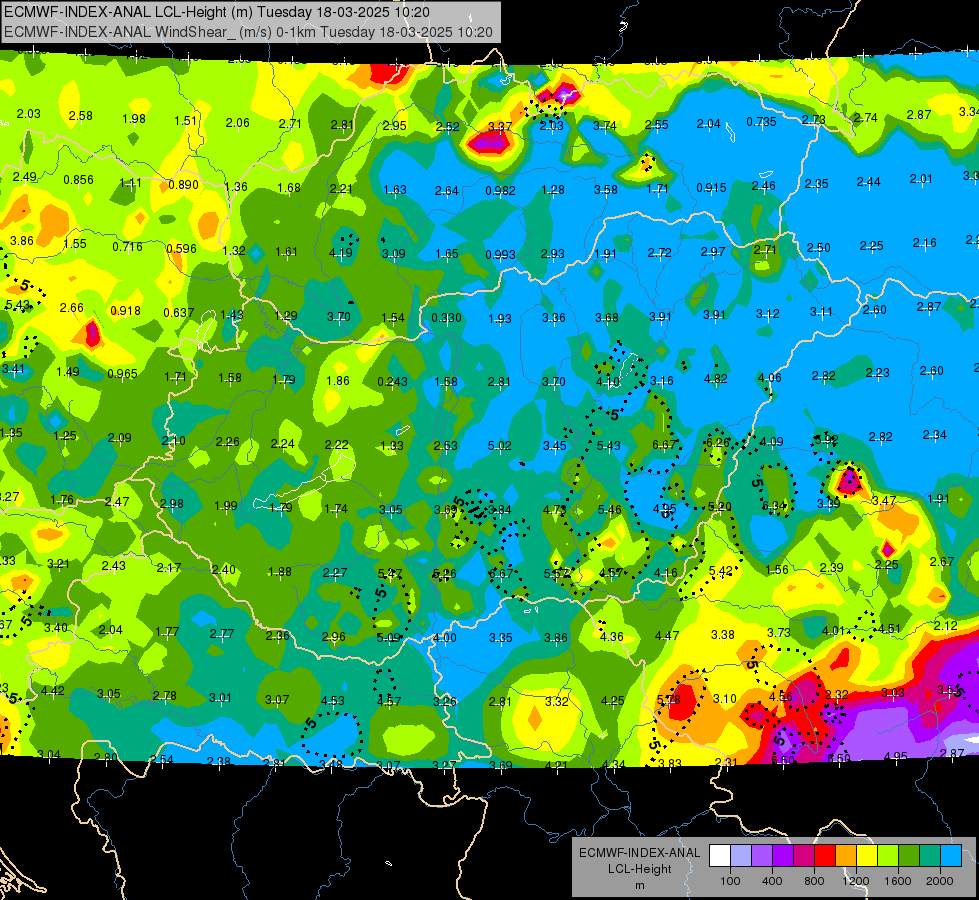Click the teal legend swatch left of 2000
This screenshot has height=900, width=979.
(930, 856)
